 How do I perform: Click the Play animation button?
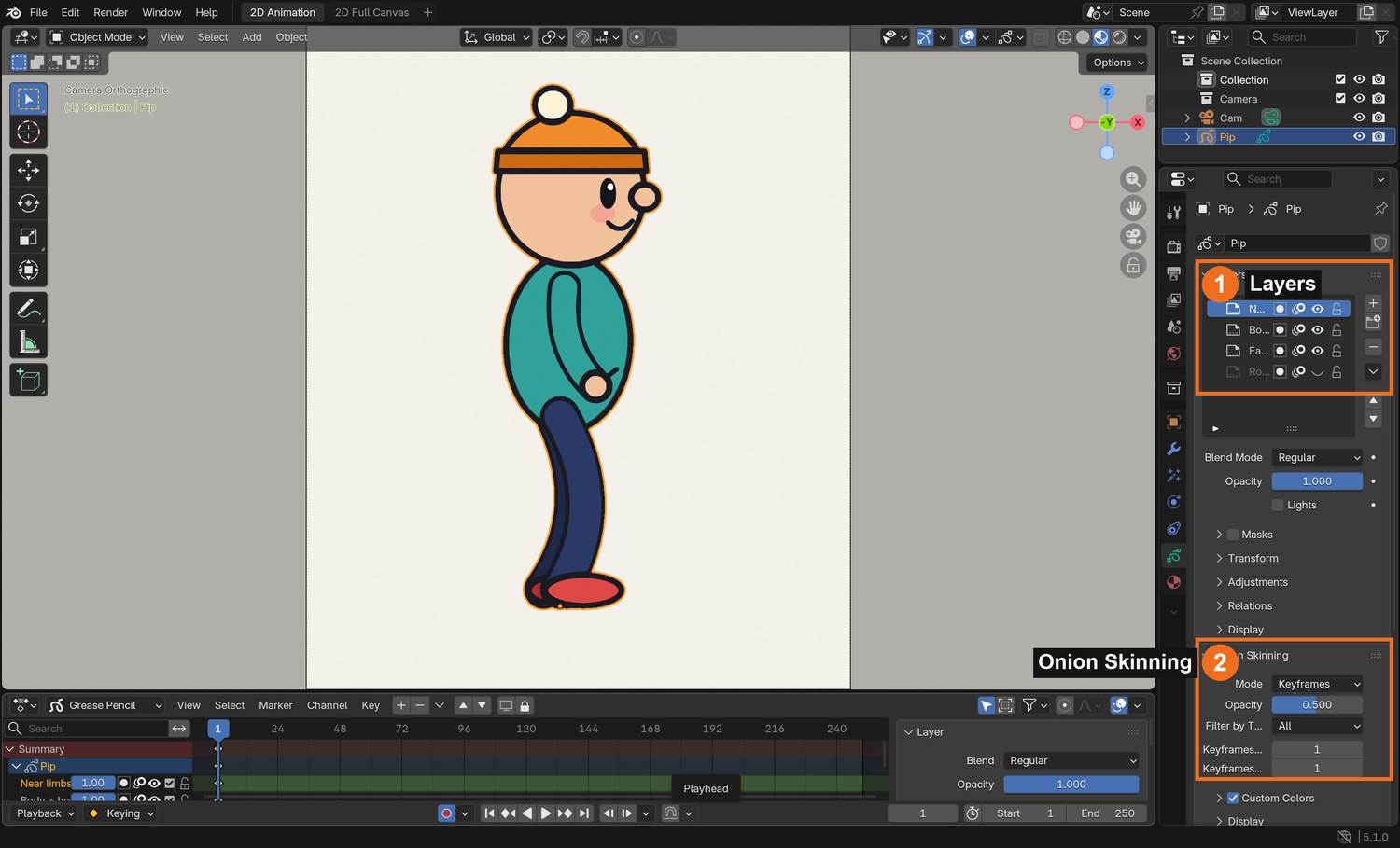point(546,813)
